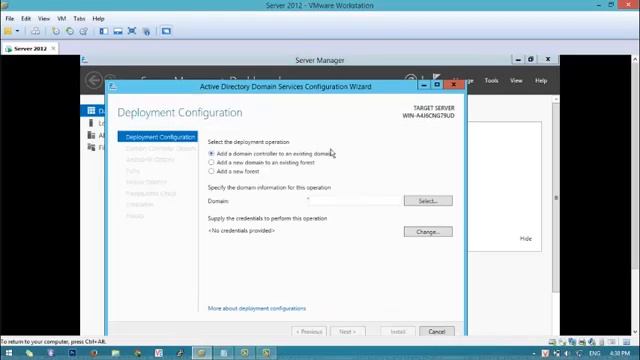Image resolution: width=640 pixels, height=360 pixels.
Task: Click the Server Manager back arrow
Action: pos(93,80)
